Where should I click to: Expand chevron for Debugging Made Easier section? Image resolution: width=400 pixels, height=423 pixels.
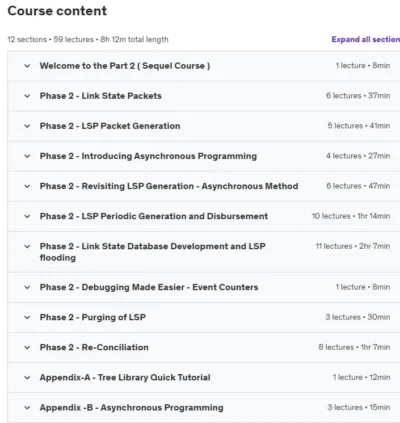click(x=27, y=287)
